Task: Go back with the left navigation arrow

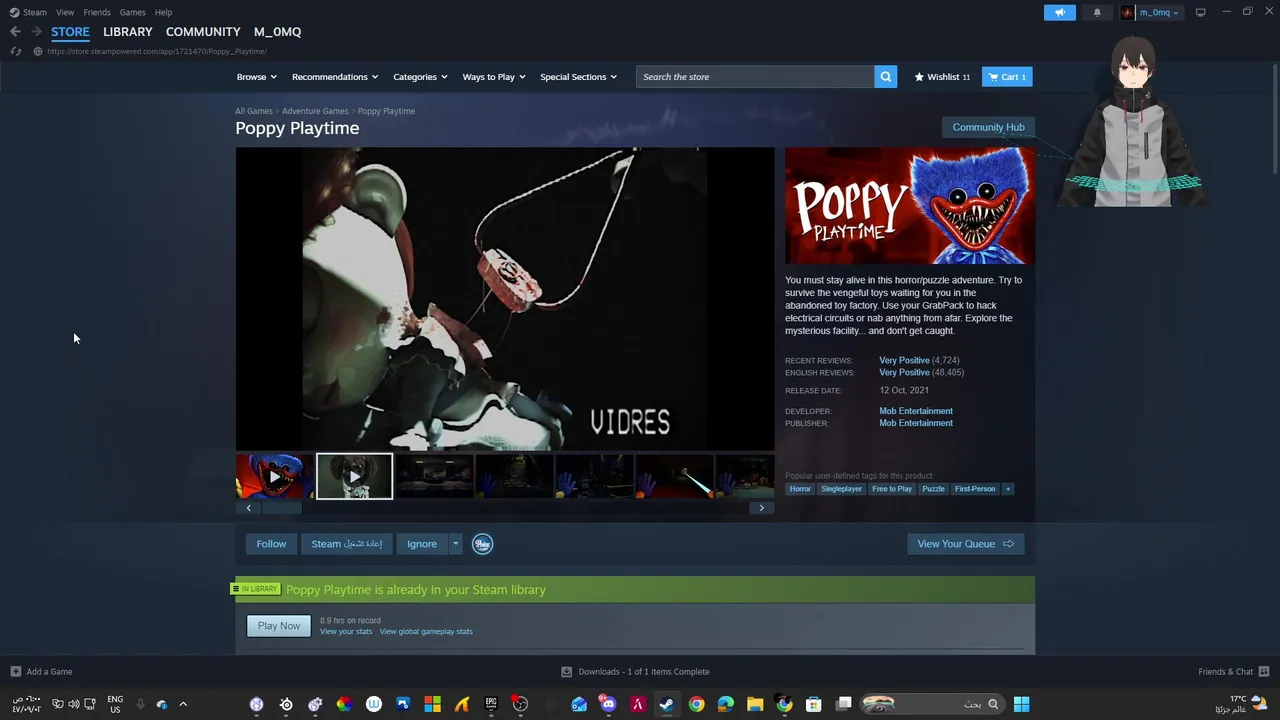Action: click(x=15, y=32)
